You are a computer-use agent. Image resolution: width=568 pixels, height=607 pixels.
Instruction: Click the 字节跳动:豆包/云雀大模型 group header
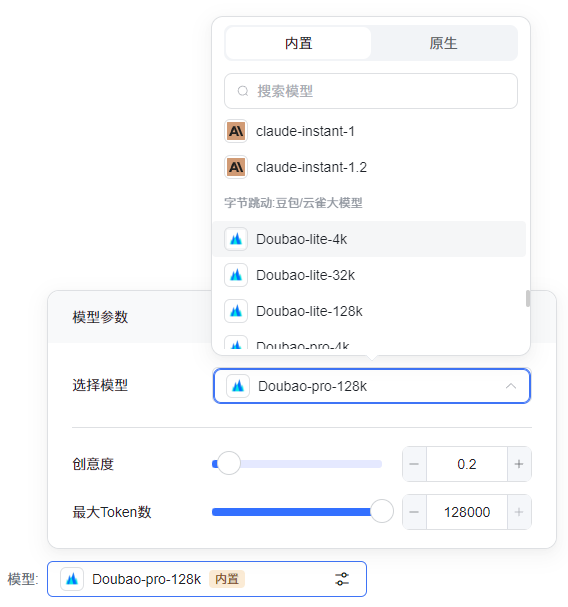[293, 202]
